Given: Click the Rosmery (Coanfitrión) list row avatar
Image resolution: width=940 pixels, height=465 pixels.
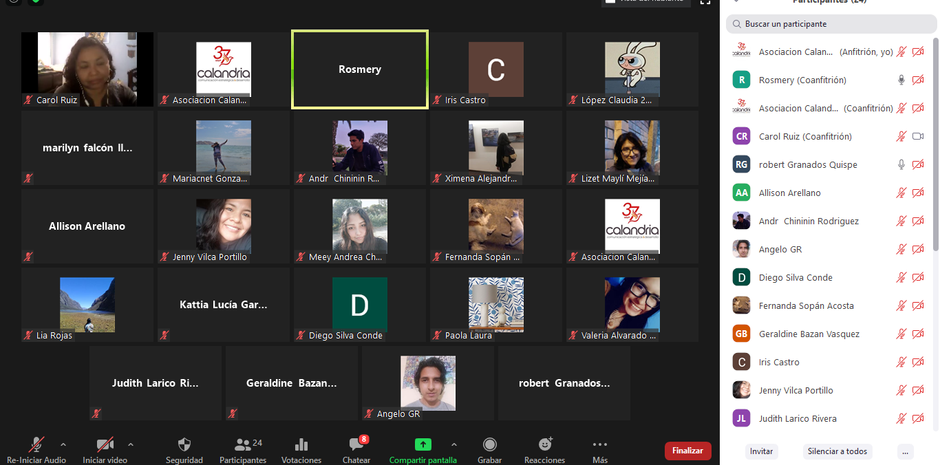Looking at the screenshot, I should (742, 80).
